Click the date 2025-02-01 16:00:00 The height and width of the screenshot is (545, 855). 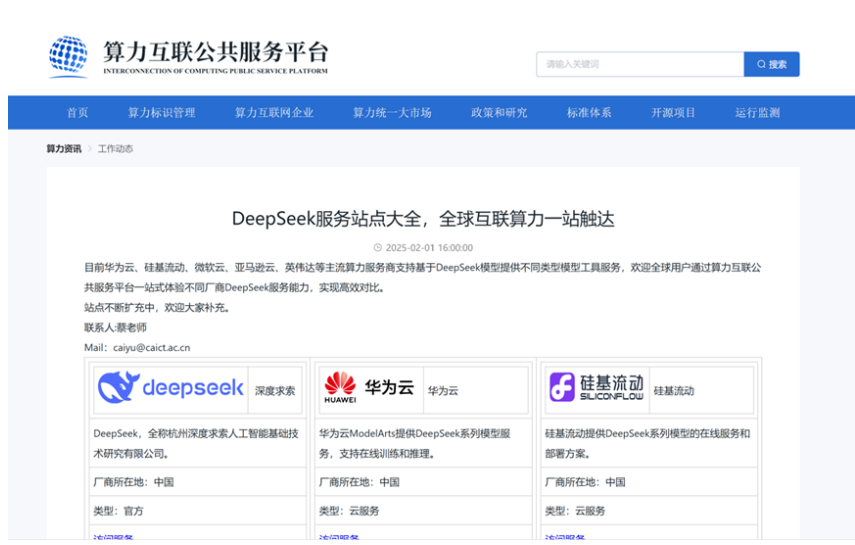click(429, 248)
